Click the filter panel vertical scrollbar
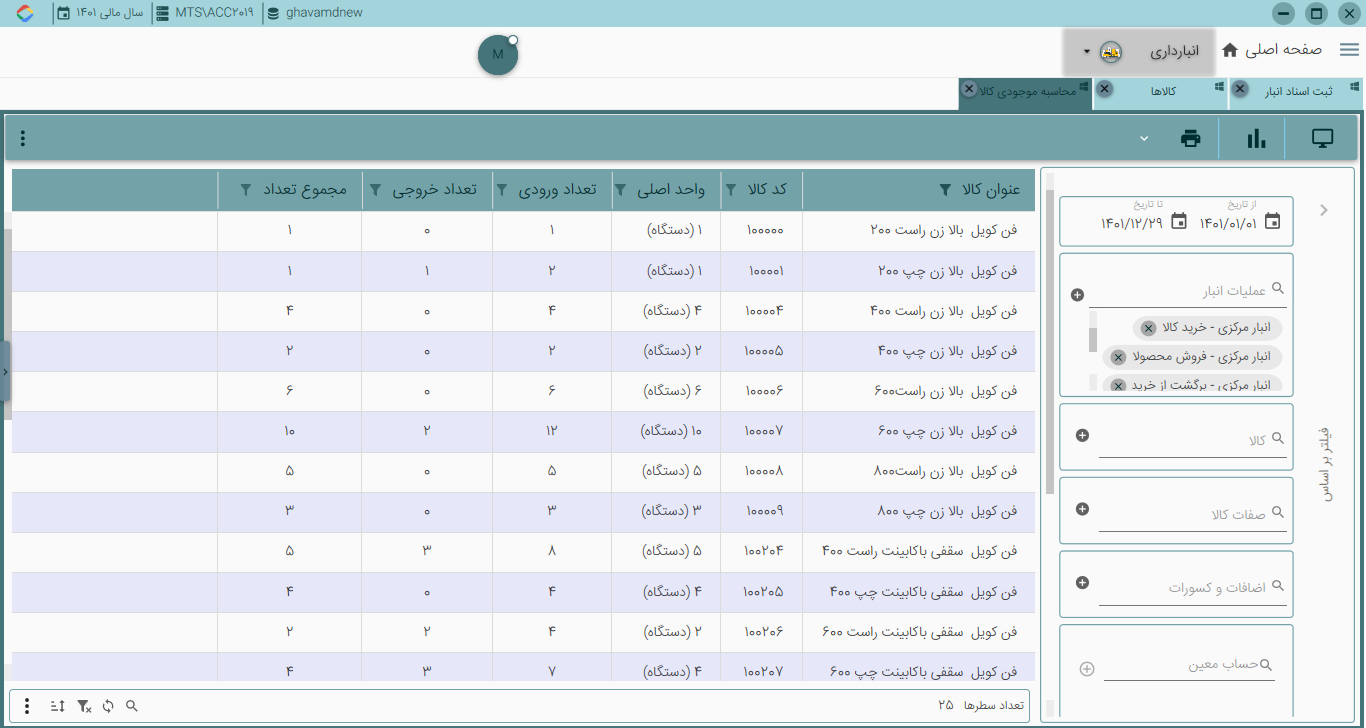The width and height of the screenshot is (1366, 728). point(1049,340)
